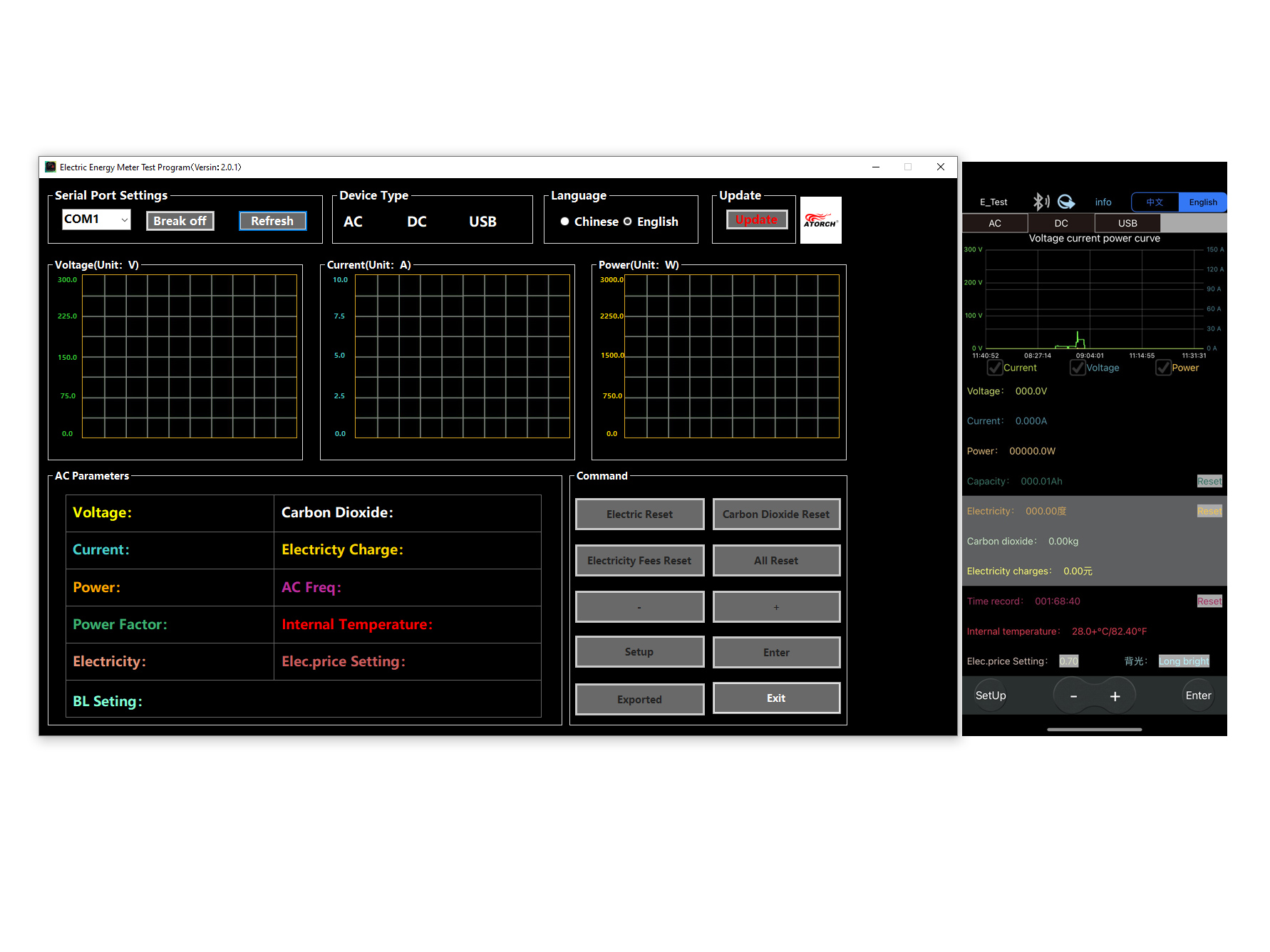
Task: Click the Bluetooth icon in the phone app header
Action: [x=1040, y=202]
